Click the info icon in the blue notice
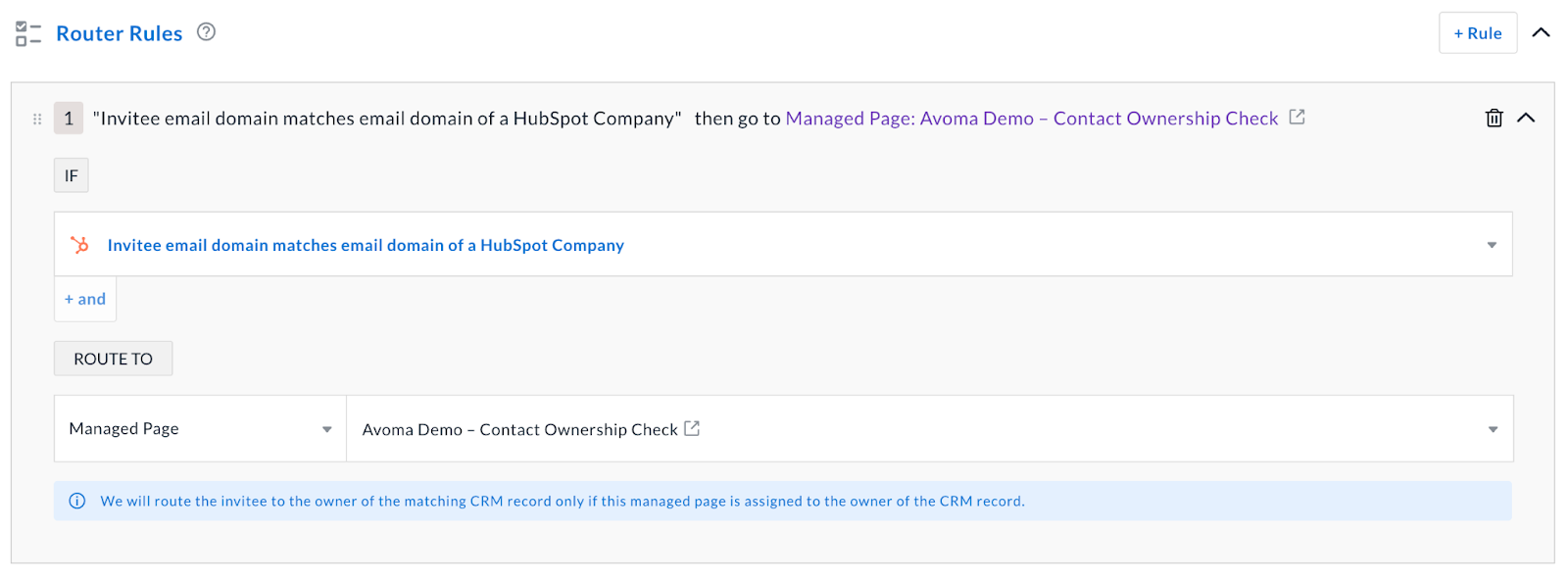Screen dimensions: 1568x579 pos(77,501)
